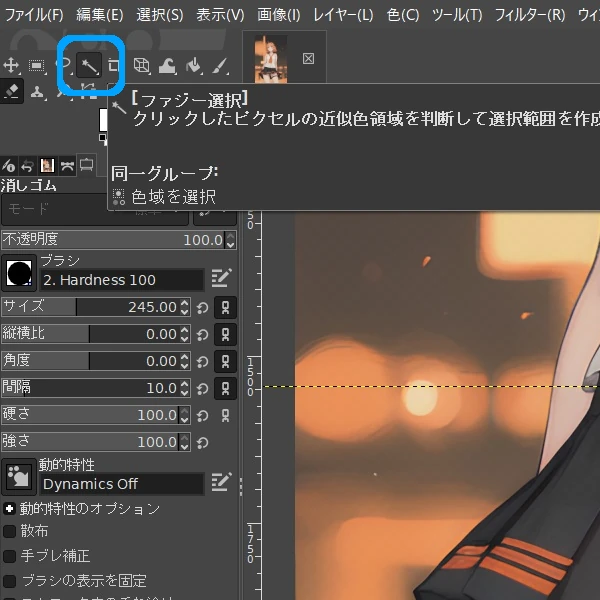Decrease 硬さ with its down arrow
Image resolution: width=600 pixels, height=600 pixels.
(185, 420)
